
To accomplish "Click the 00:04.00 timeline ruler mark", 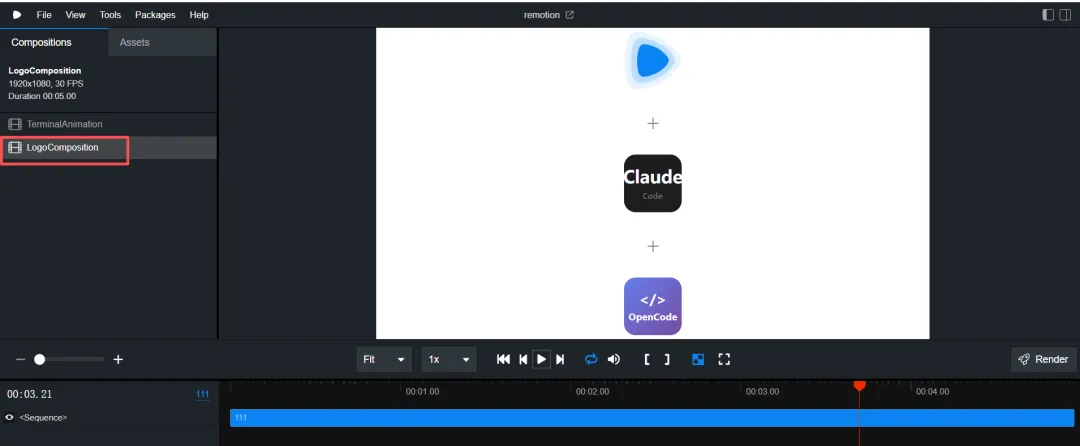I will [933, 392].
